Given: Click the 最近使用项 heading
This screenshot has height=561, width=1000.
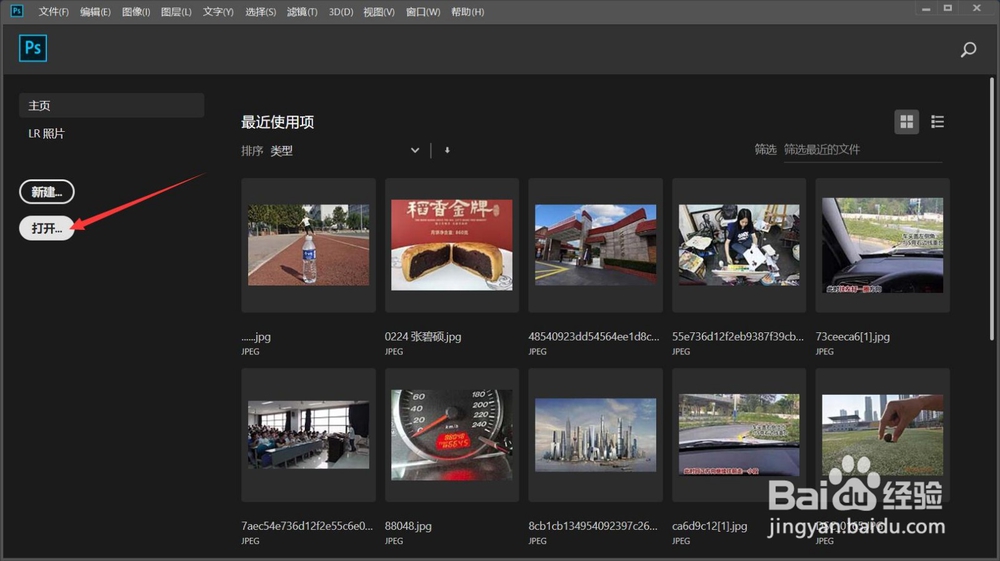Looking at the screenshot, I should click(x=277, y=122).
